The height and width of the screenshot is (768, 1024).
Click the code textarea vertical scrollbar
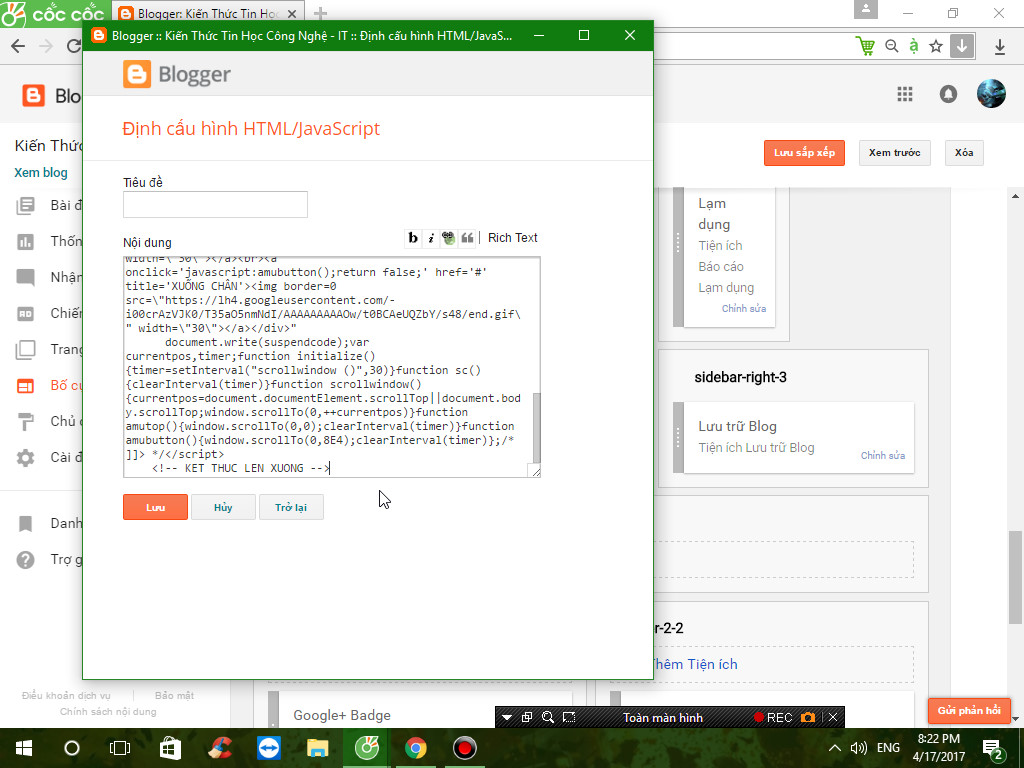point(537,428)
